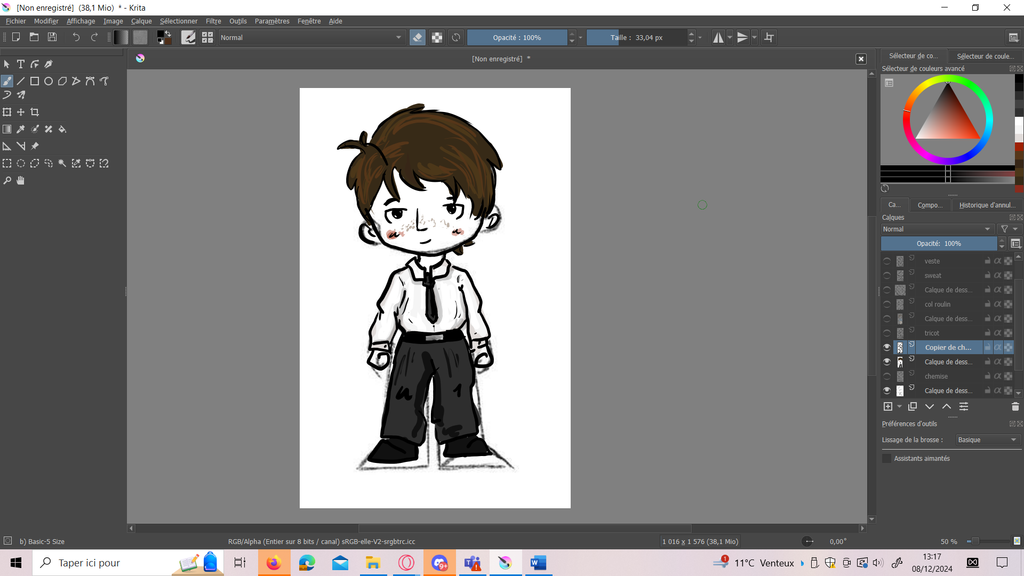Image resolution: width=1024 pixels, height=576 pixels.
Task: Hide the 'Copier de ch...' layer
Action: click(886, 347)
